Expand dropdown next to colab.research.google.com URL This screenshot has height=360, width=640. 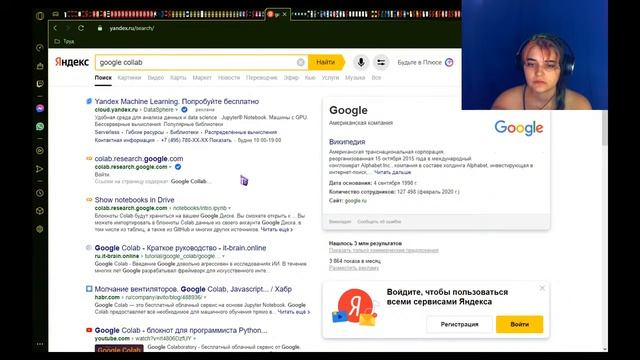[170, 167]
